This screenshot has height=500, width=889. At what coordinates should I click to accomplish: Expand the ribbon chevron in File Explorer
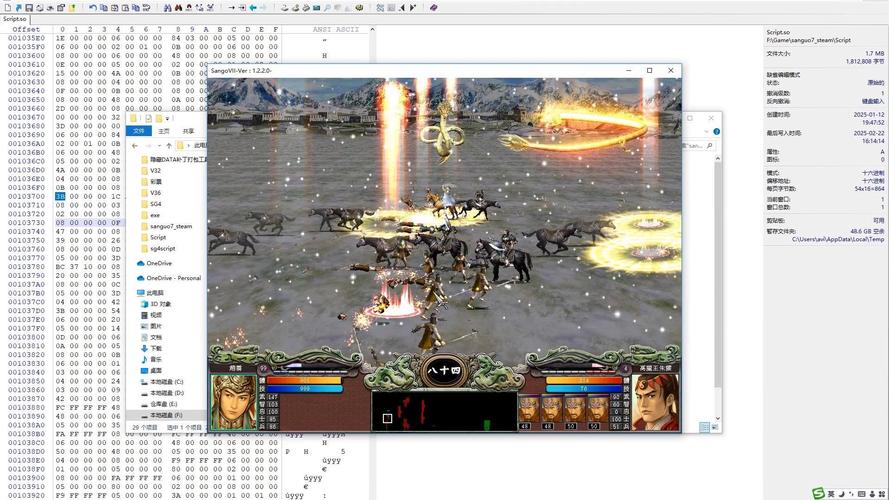tap(706, 132)
